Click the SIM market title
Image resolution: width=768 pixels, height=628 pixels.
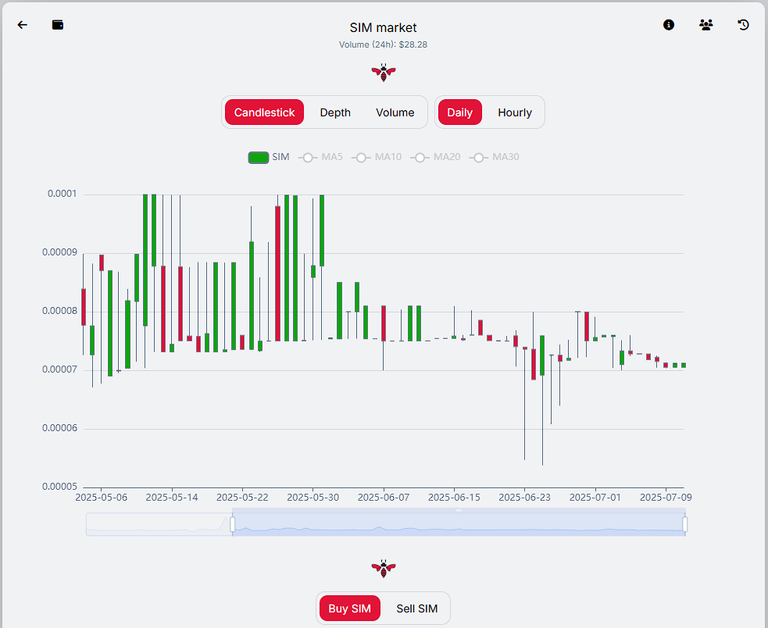click(383, 27)
